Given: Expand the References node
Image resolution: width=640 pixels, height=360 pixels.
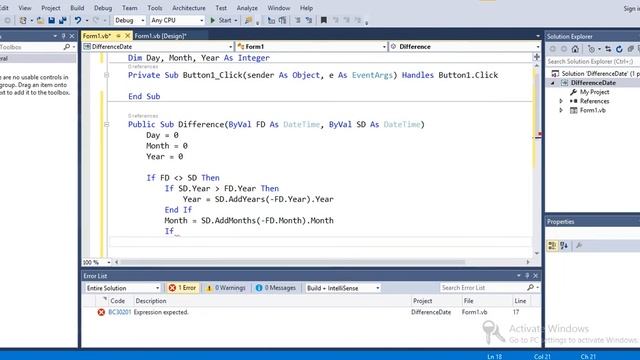Looking at the screenshot, I should [561, 101].
